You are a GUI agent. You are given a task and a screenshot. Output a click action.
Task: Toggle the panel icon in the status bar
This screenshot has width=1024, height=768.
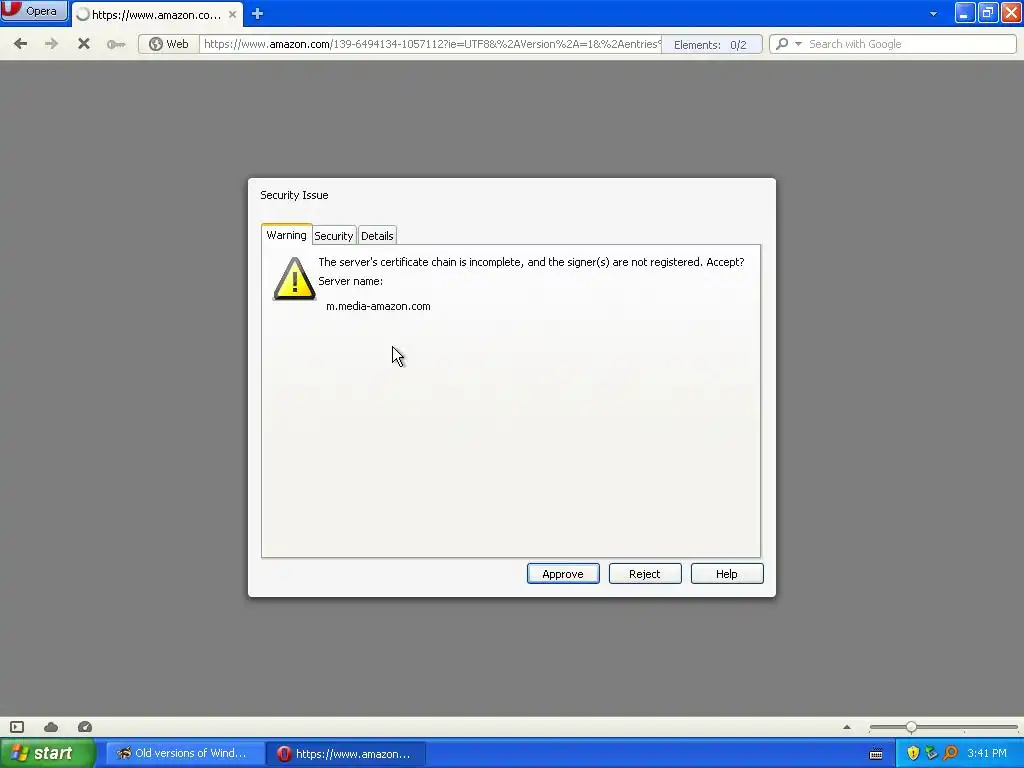17,727
